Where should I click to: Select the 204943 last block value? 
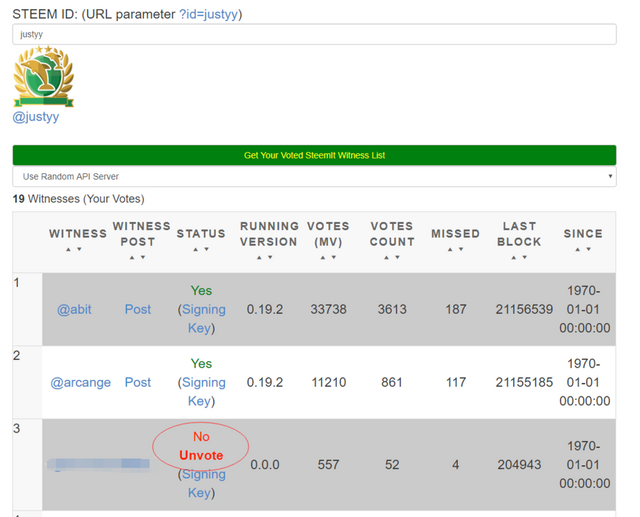click(519, 465)
